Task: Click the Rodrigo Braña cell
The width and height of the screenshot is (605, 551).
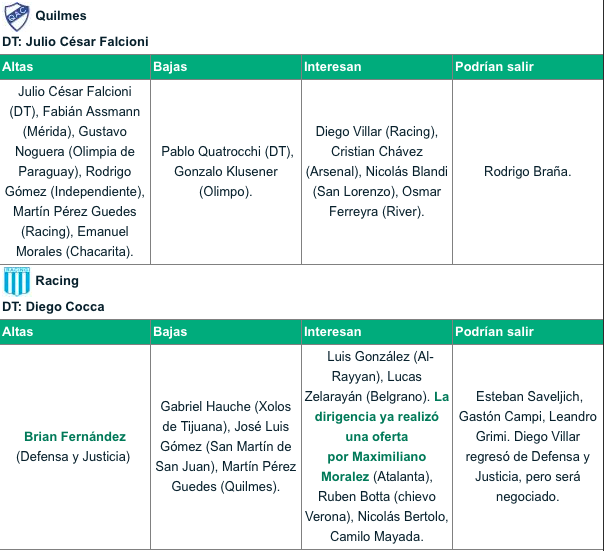Action: pos(527,172)
